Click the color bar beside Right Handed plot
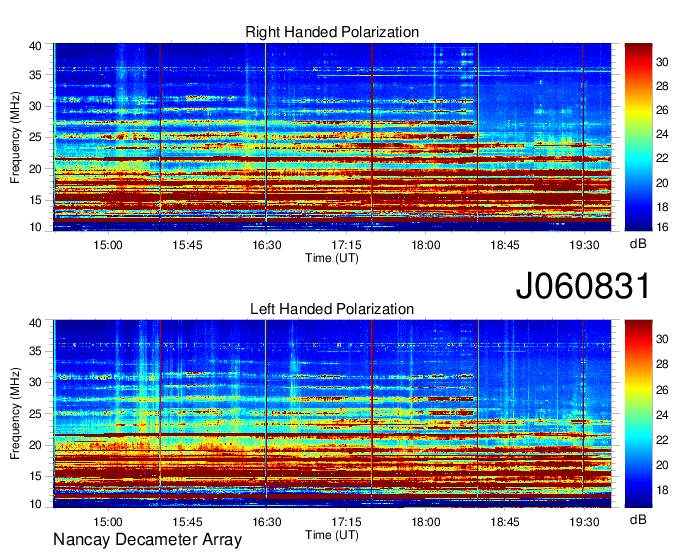The width and height of the screenshot is (680, 552). [638, 137]
